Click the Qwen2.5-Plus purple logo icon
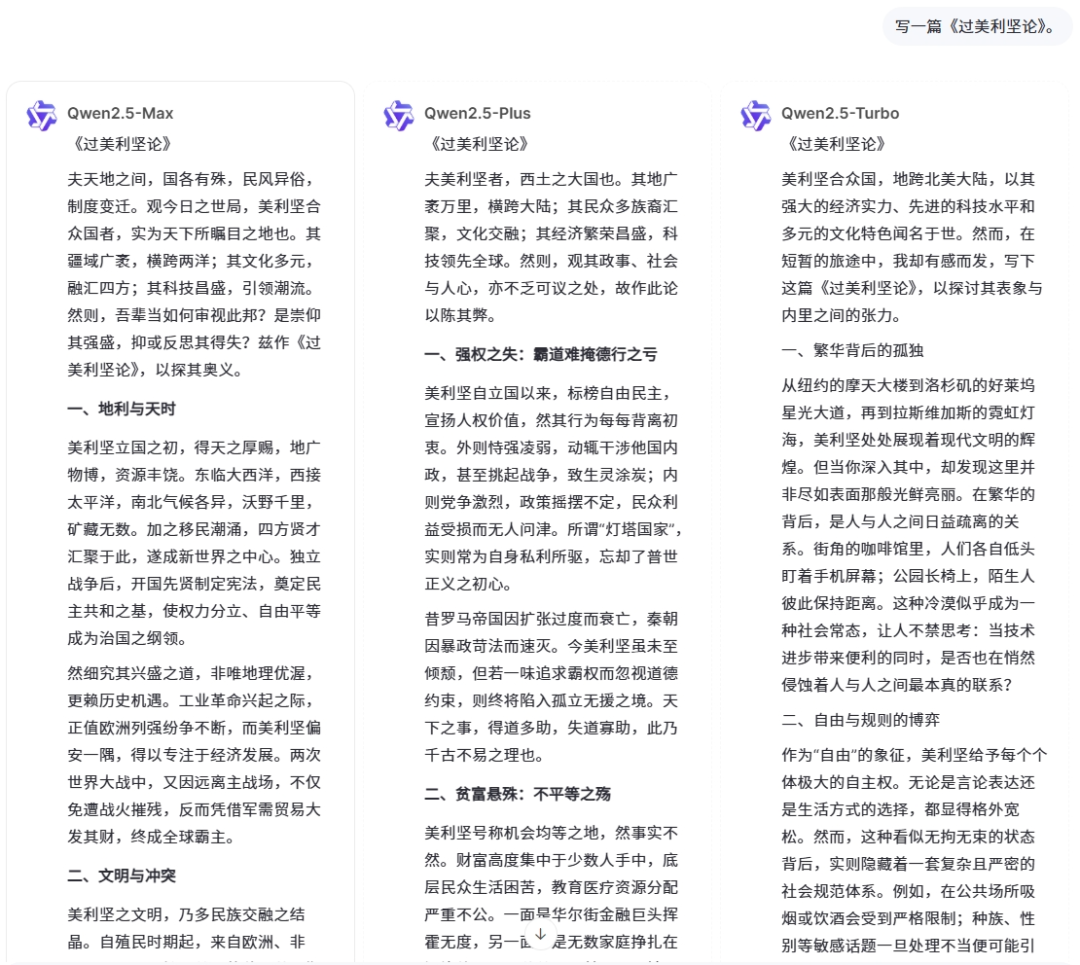The height and width of the screenshot is (965, 1080). pyautogui.click(x=398, y=114)
